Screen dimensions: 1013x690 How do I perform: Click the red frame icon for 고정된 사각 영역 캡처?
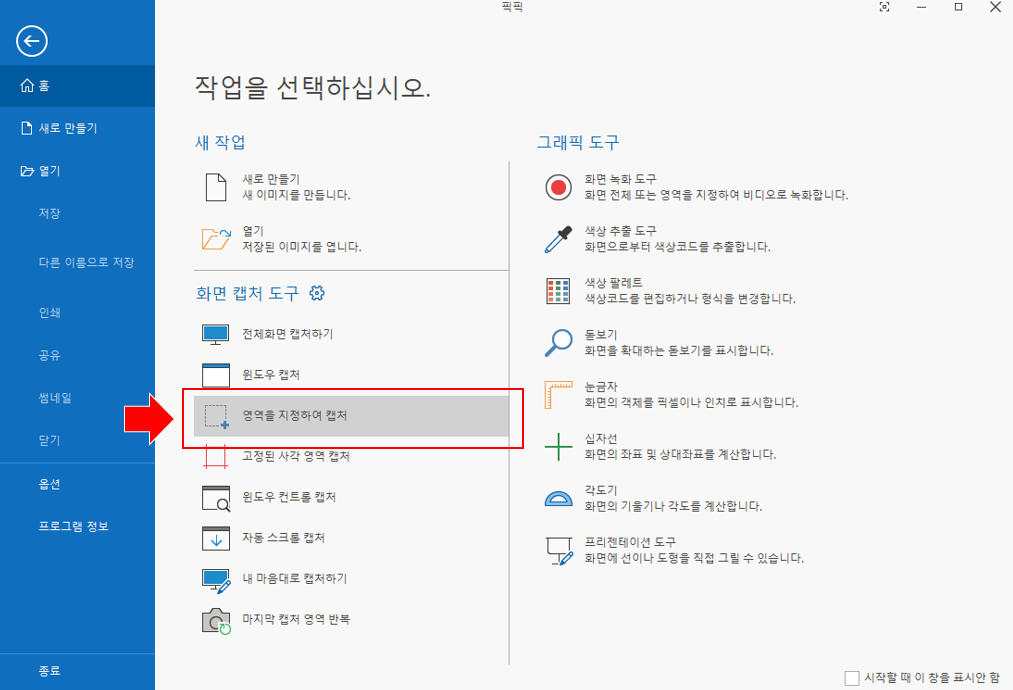point(216,456)
